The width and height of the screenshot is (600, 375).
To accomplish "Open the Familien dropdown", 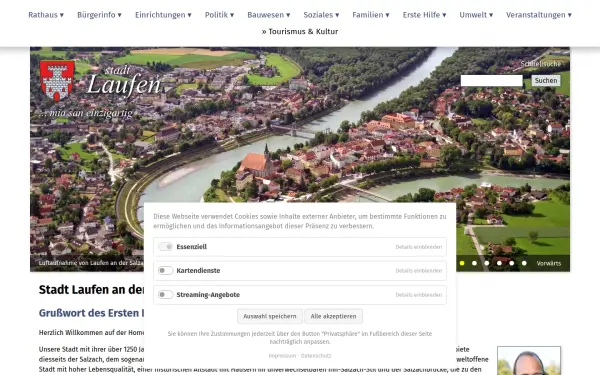I will (371, 15).
